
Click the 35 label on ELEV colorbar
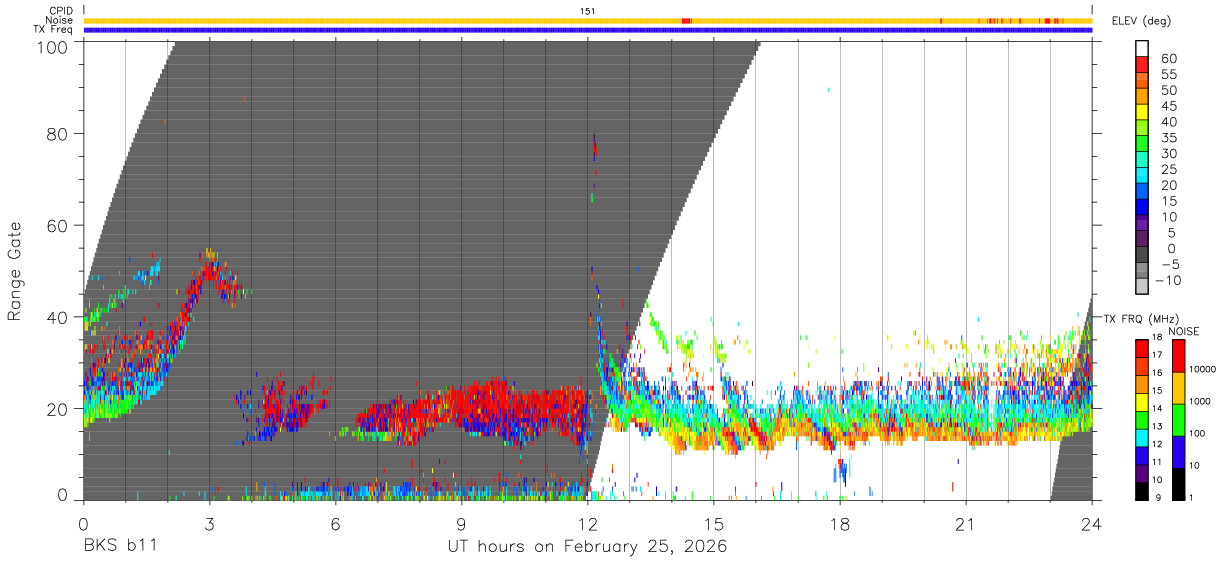click(1167, 138)
